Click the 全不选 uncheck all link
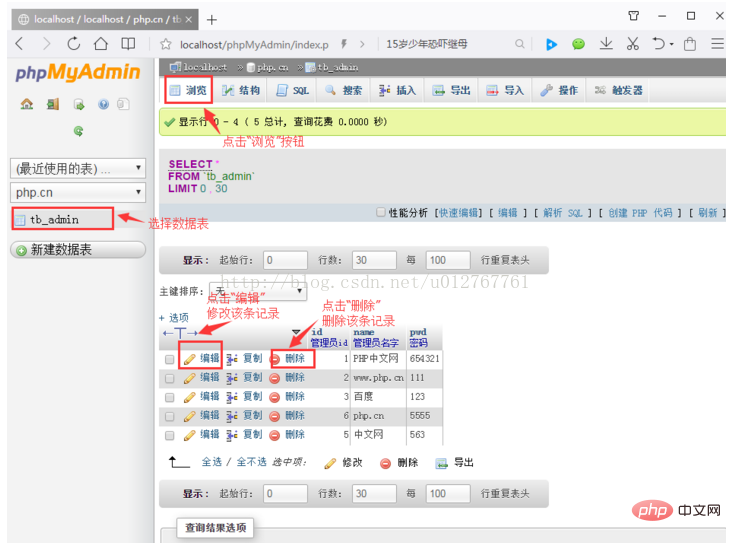Screen dimensions: 731x543 pos(251,462)
